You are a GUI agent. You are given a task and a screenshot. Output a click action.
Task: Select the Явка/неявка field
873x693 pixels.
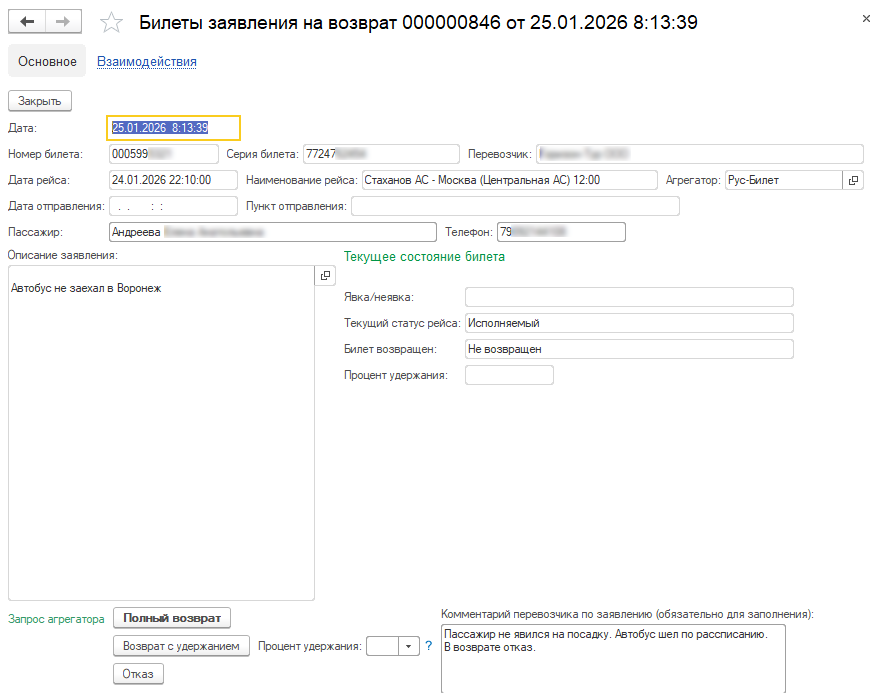(629, 297)
